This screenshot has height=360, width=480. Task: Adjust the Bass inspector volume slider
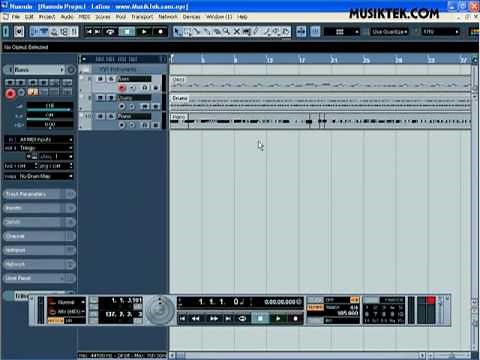(50, 107)
